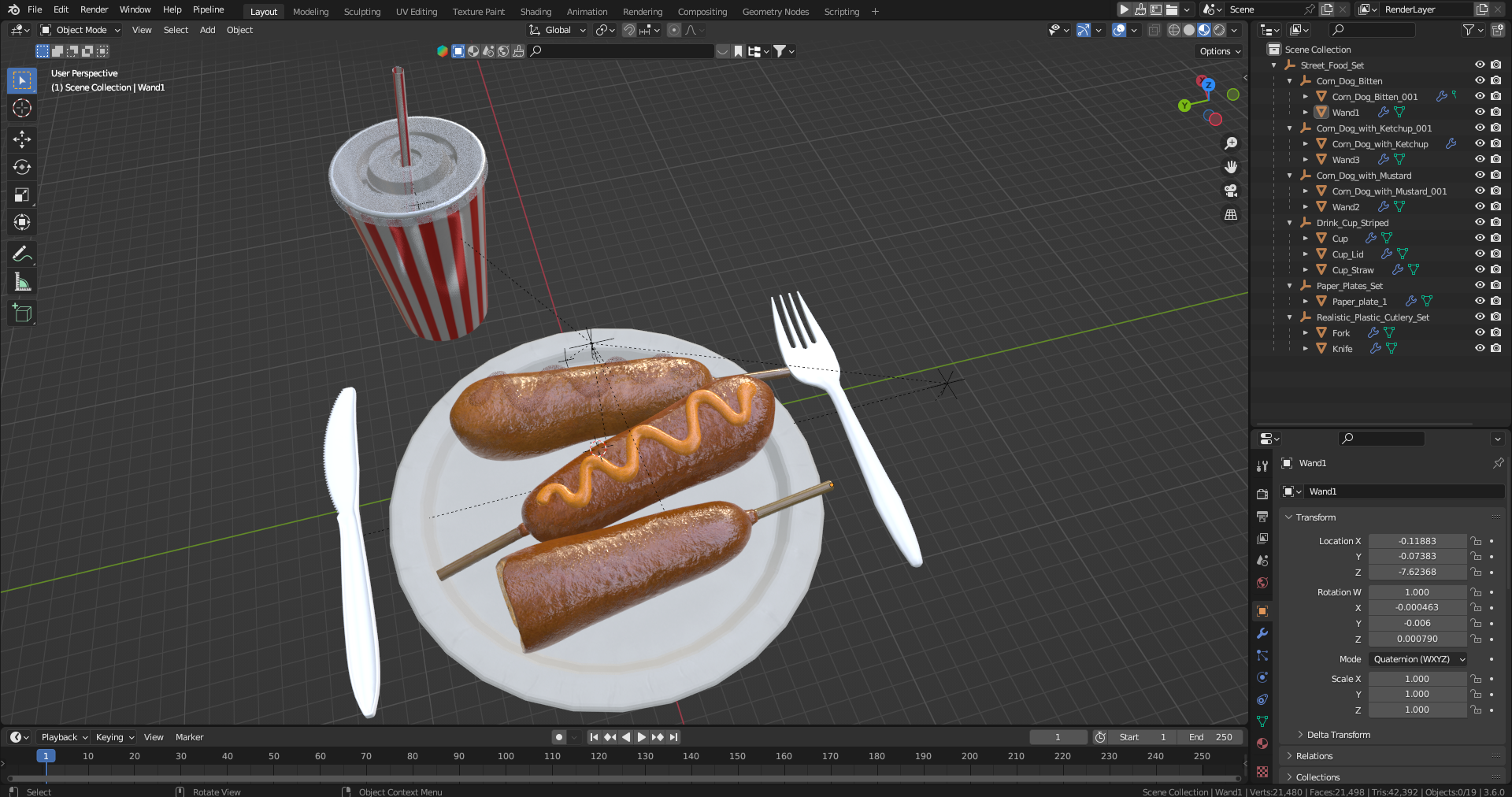Screen dimensions: 1512x797
Task: Switch to the Shading workspace tab
Action: click(x=535, y=12)
